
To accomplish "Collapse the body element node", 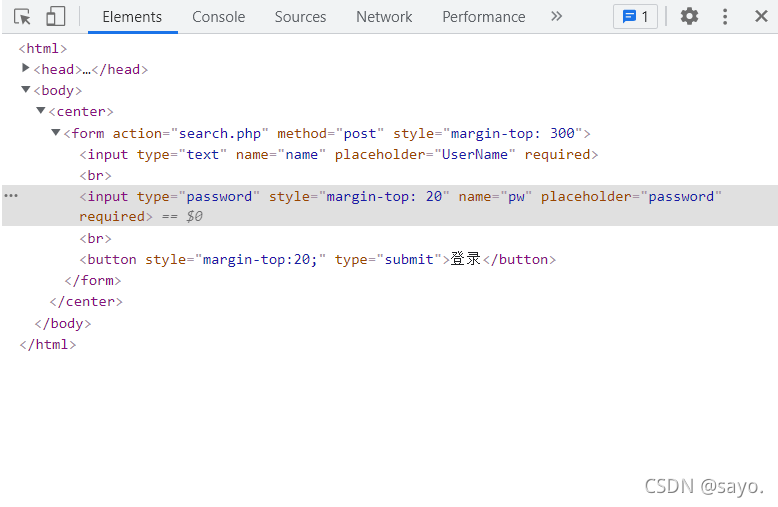I will coord(26,89).
